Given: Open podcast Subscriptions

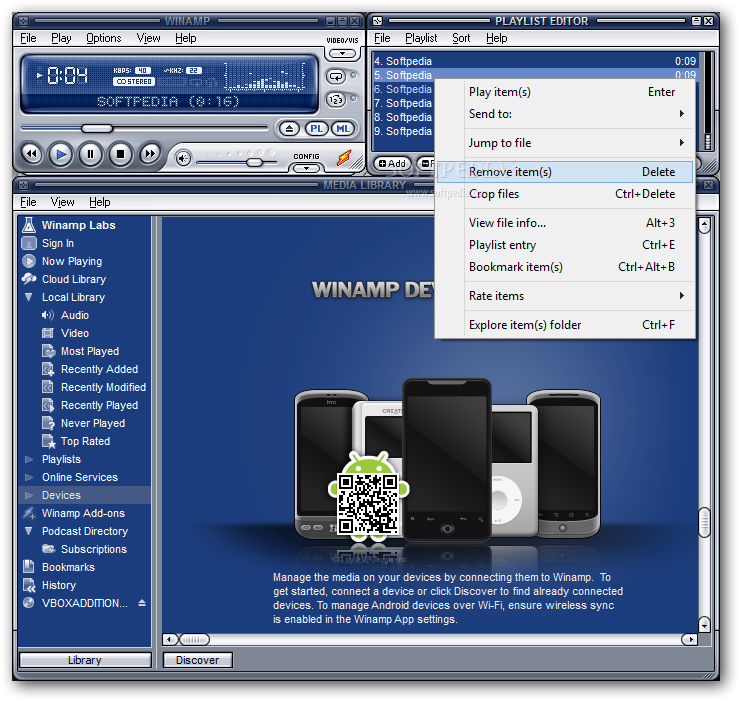Looking at the screenshot, I should tap(93, 549).
